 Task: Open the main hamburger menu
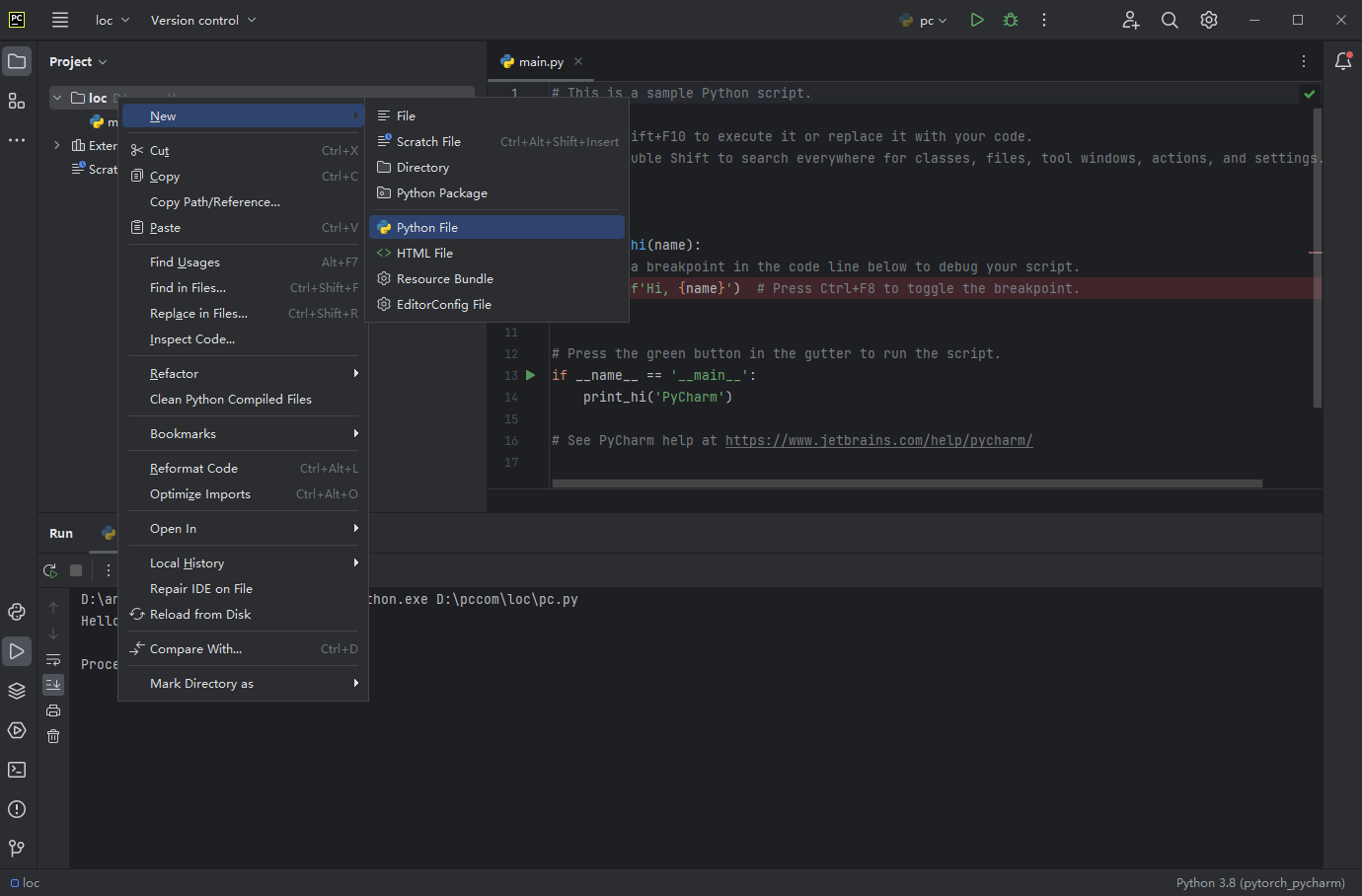pyautogui.click(x=60, y=20)
